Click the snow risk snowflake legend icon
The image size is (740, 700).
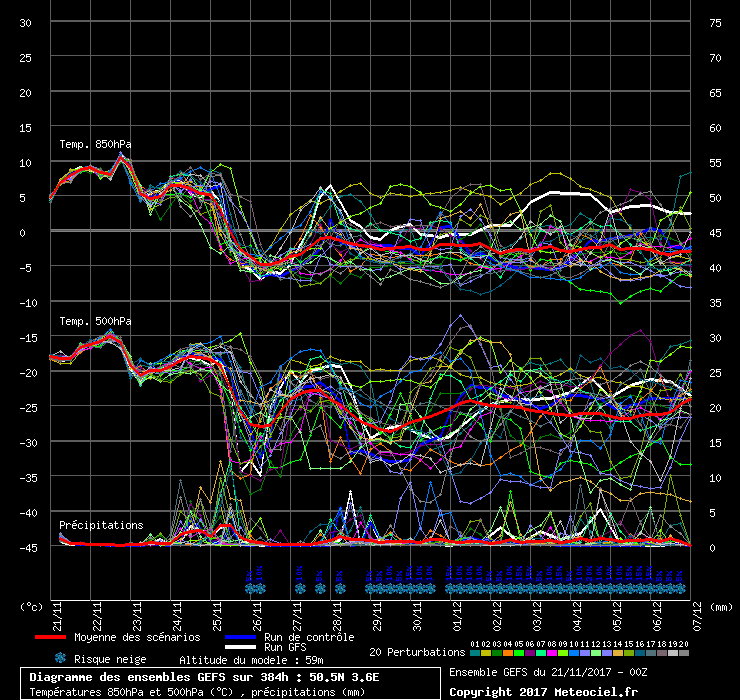click(x=60, y=658)
